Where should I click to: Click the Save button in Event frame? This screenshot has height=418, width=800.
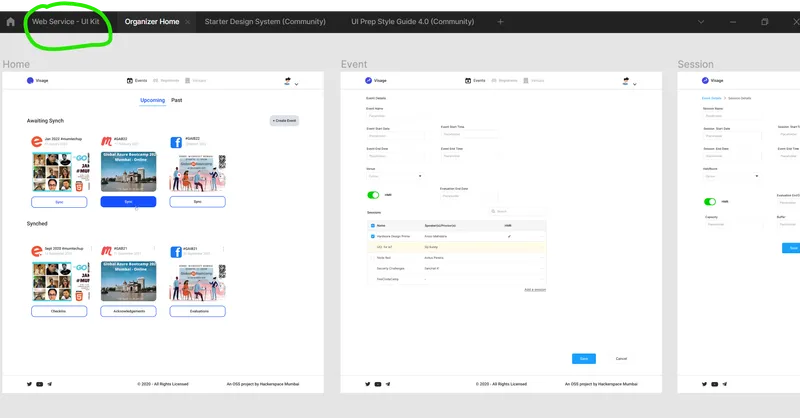click(x=584, y=358)
